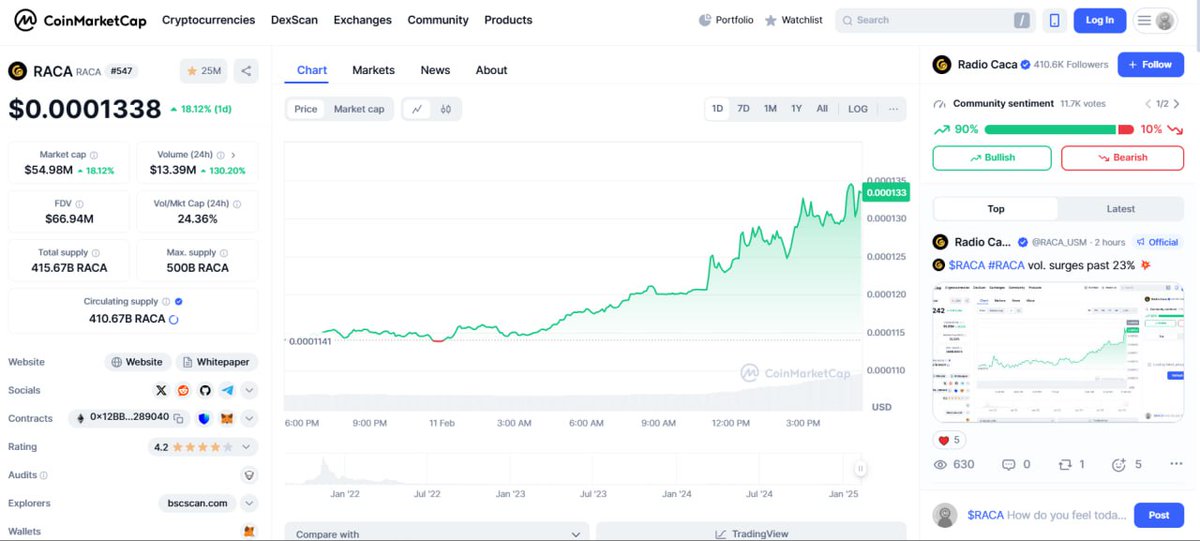The image size is (1200, 541).
Task: Expand the Socials dropdown chevron
Action: tap(250, 390)
